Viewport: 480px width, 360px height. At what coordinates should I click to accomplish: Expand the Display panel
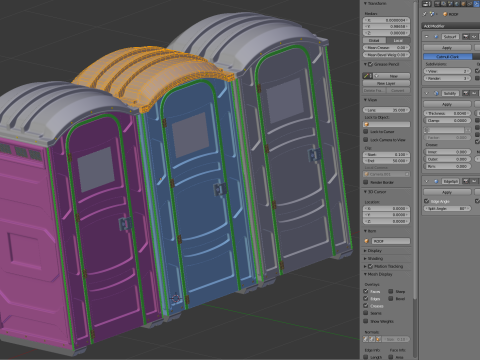click(x=365, y=251)
